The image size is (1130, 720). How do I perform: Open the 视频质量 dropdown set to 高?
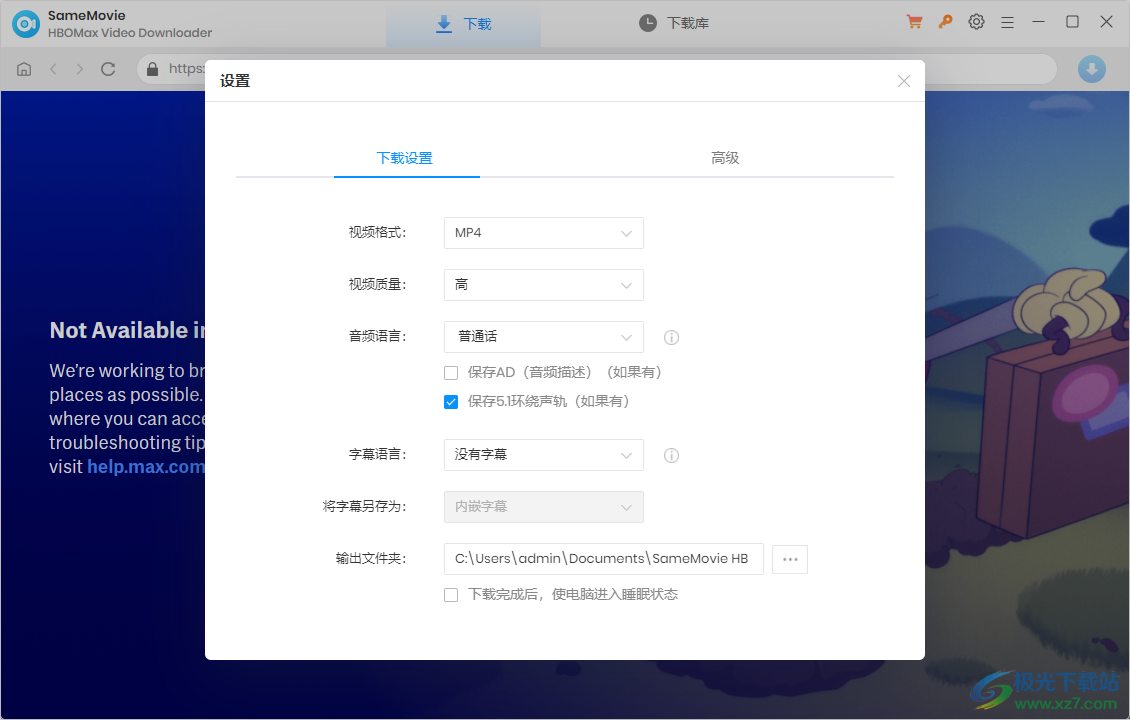pyautogui.click(x=543, y=285)
